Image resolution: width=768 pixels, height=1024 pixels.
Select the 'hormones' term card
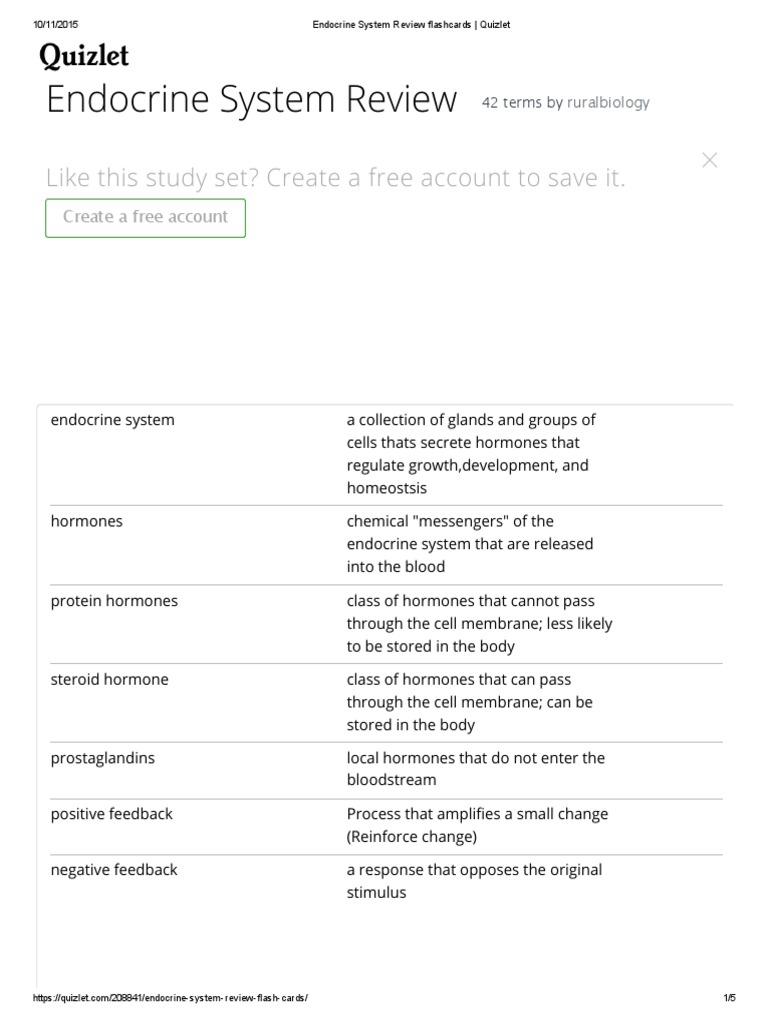(87, 521)
